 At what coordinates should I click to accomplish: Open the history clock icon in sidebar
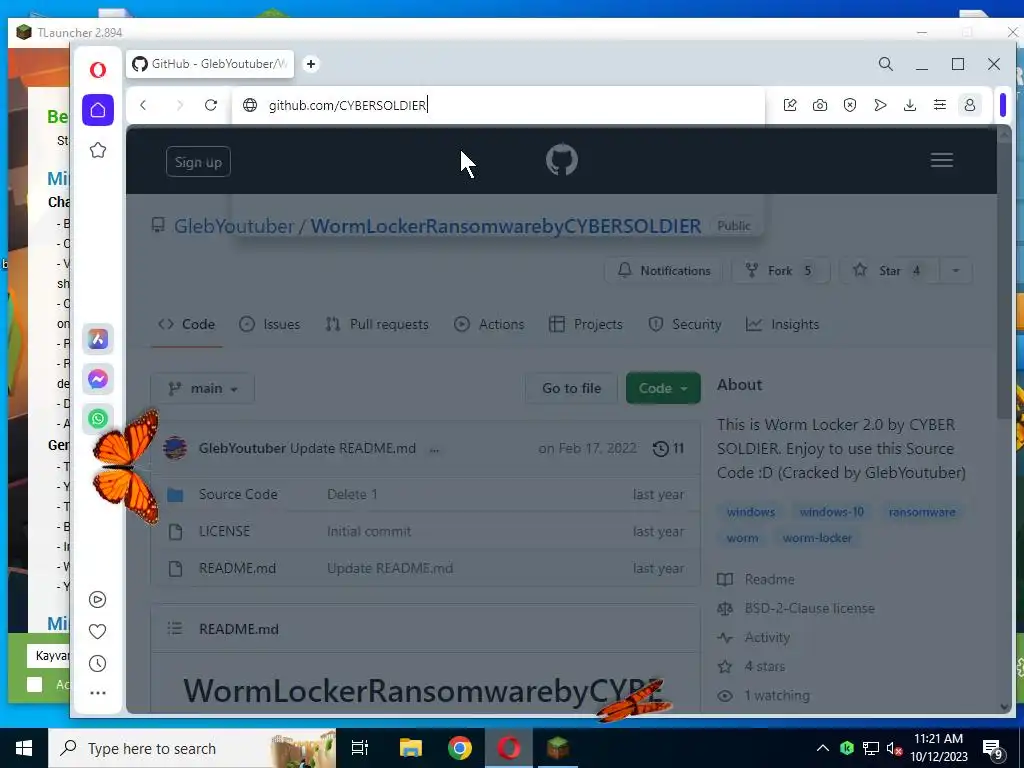coord(97,664)
